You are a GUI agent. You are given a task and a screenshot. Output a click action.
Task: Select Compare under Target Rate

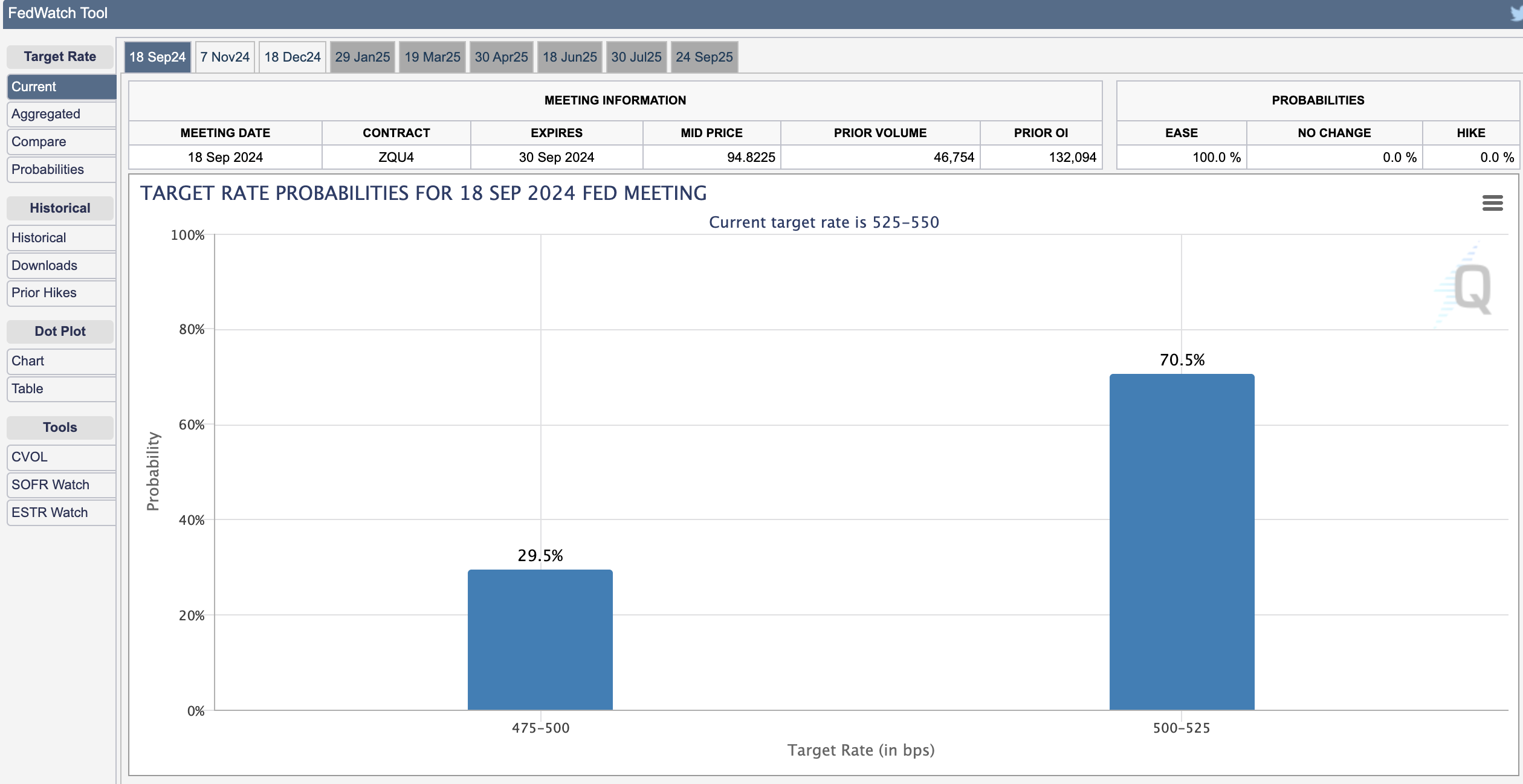(x=61, y=142)
